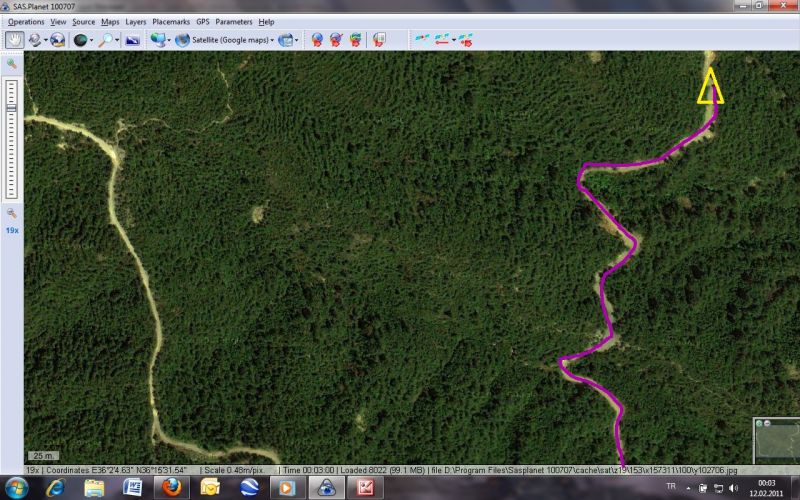Toggle the cache source globe button
Screen dimensions: 800x500
[x=80, y=40]
